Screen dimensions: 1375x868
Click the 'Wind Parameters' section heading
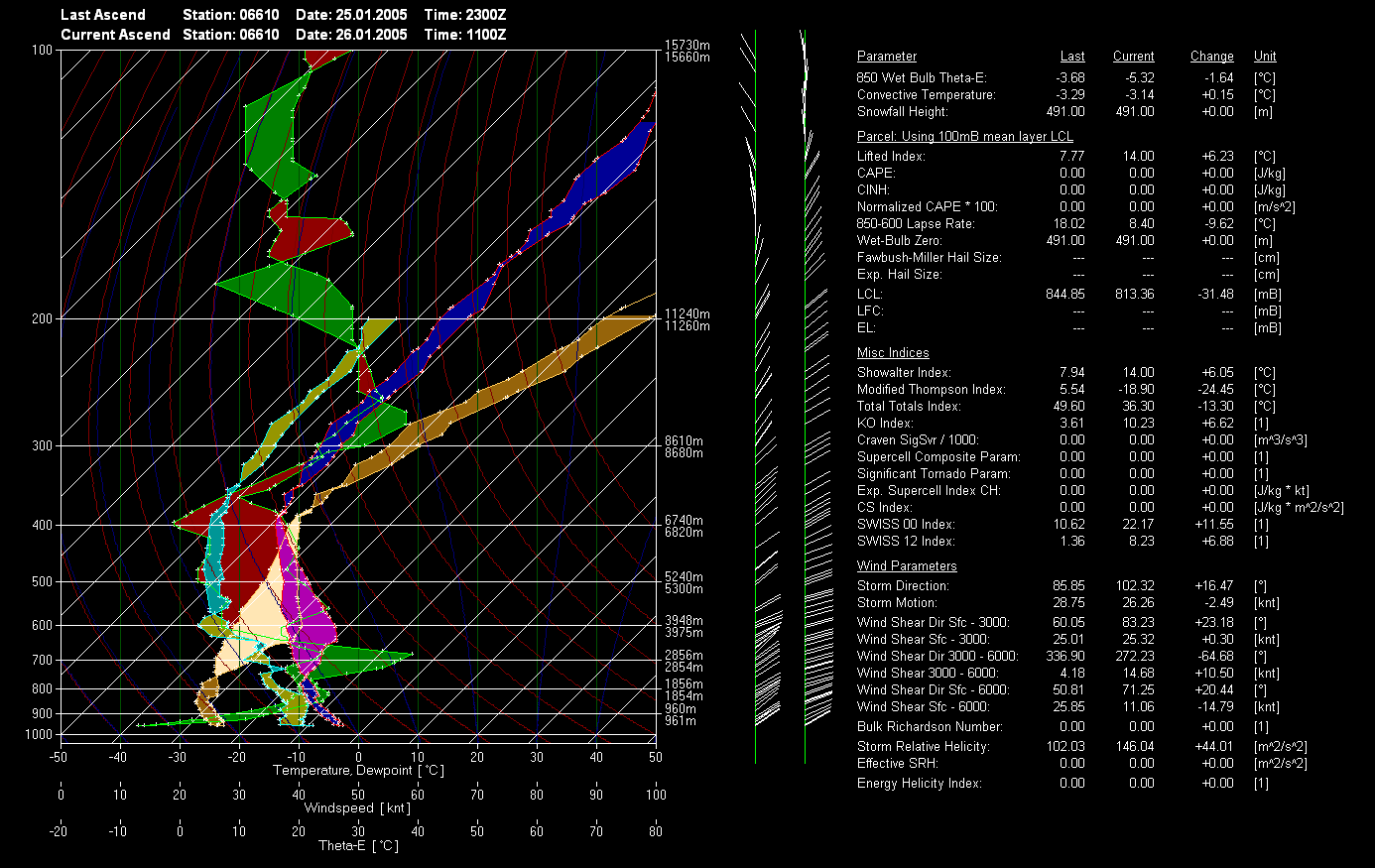click(907, 565)
